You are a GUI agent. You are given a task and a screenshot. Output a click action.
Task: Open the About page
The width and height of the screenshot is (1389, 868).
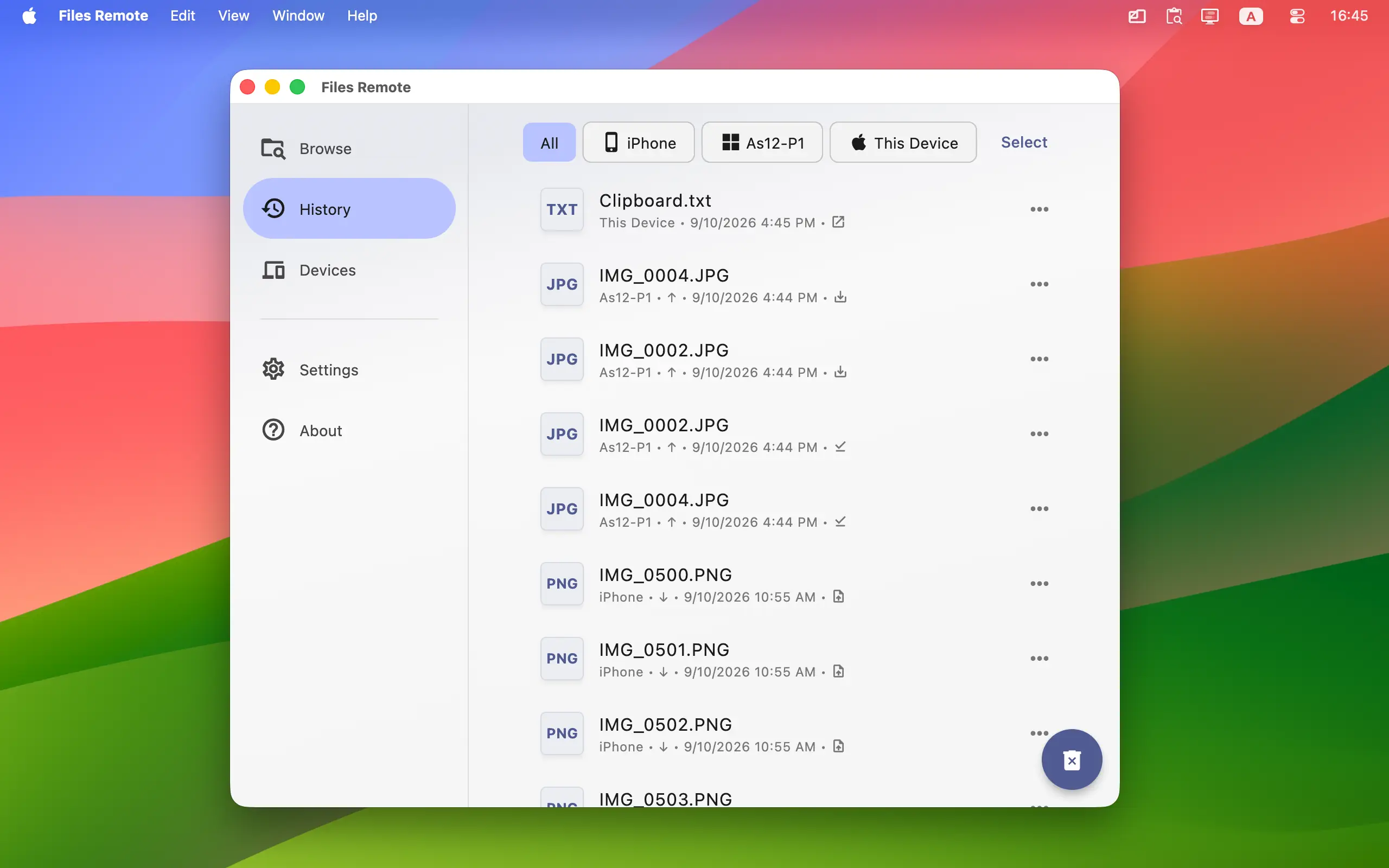pyautogui.click(x=349, y=430)
